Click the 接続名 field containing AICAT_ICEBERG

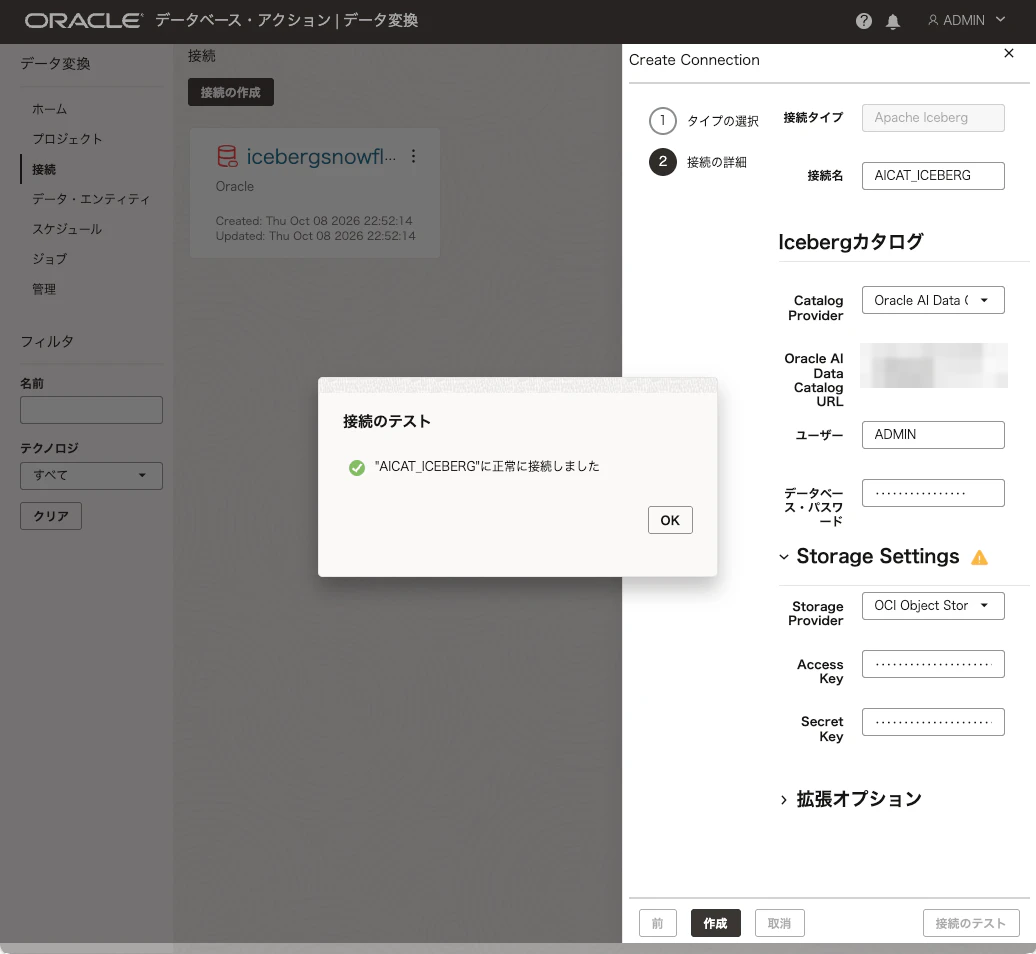click(x=933, y=176)
